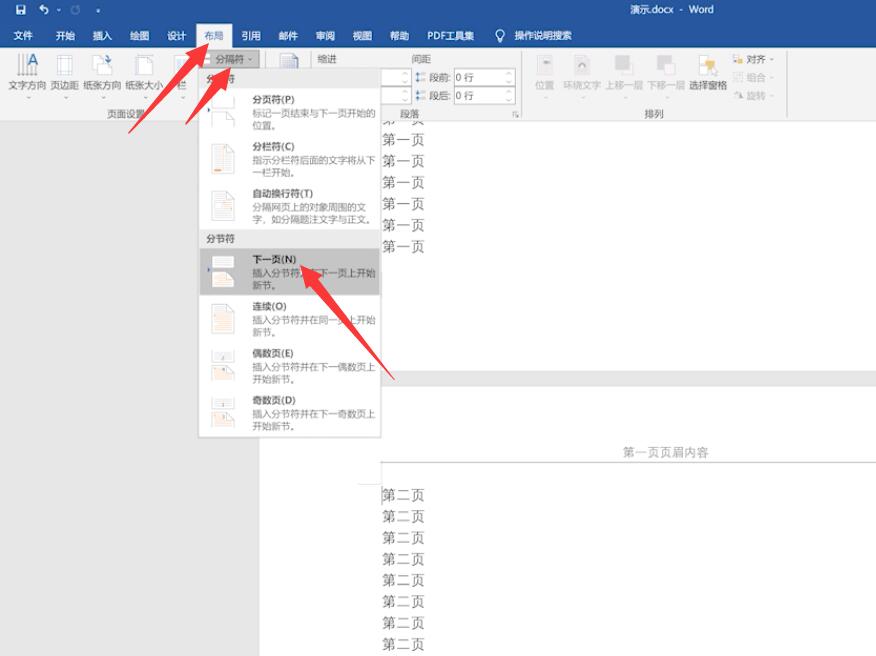Click the 偶数页 page icon in the menu
876x656 pixels.
point(223,365)
